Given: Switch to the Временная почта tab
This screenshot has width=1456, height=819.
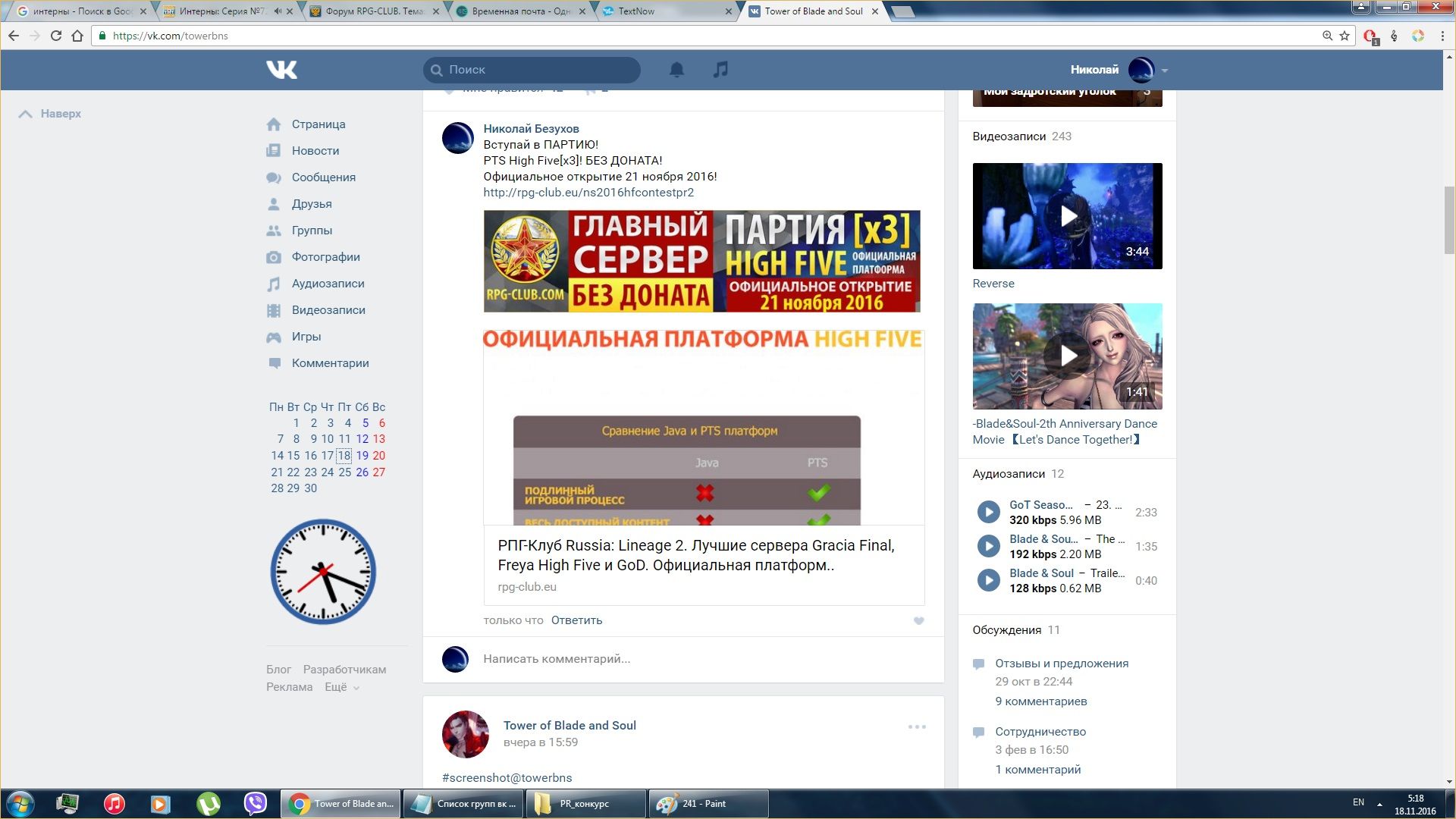Looking at the screenshot, I should (519, 11).
